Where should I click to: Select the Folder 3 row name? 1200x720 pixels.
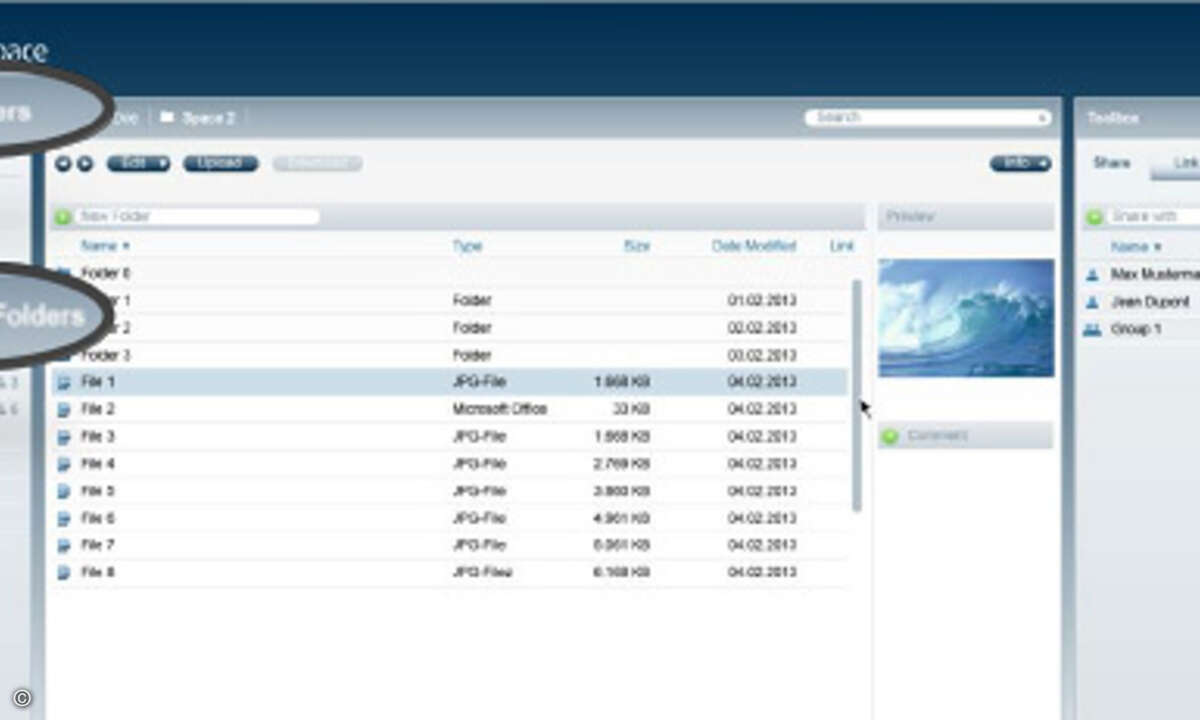coord(105,355)
